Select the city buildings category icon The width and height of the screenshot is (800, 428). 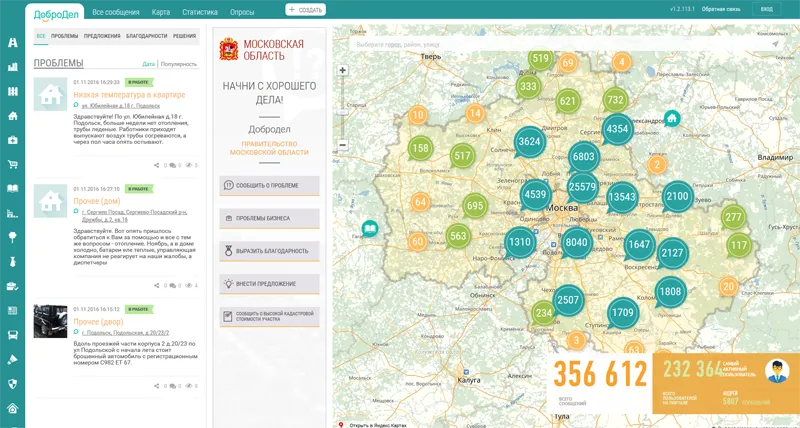tap(12, 67)
